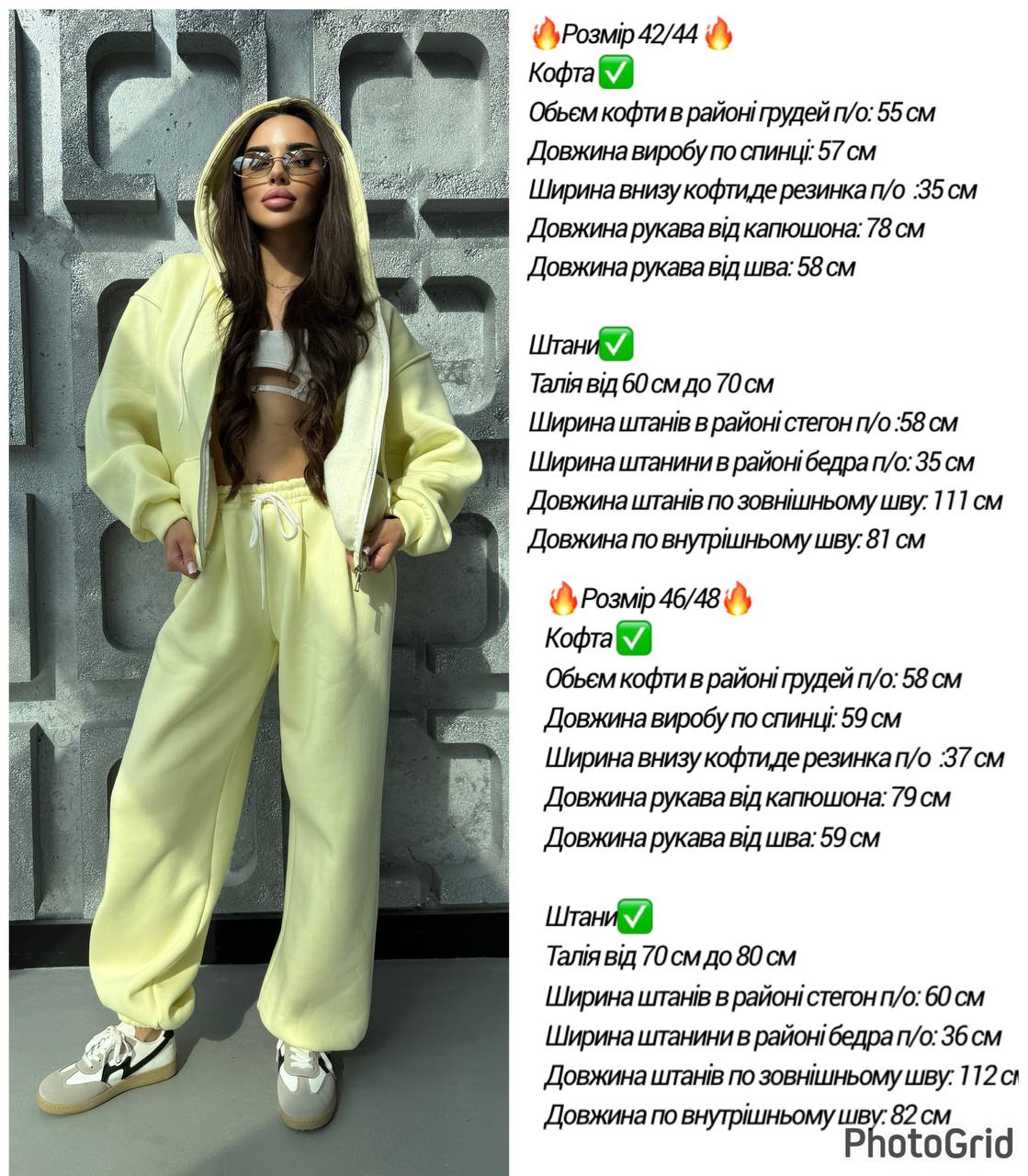Click the Талія від 60 см до 70 см line
The width and height of the screenshot is (1028, 1176).
click(x=651, y=384)
